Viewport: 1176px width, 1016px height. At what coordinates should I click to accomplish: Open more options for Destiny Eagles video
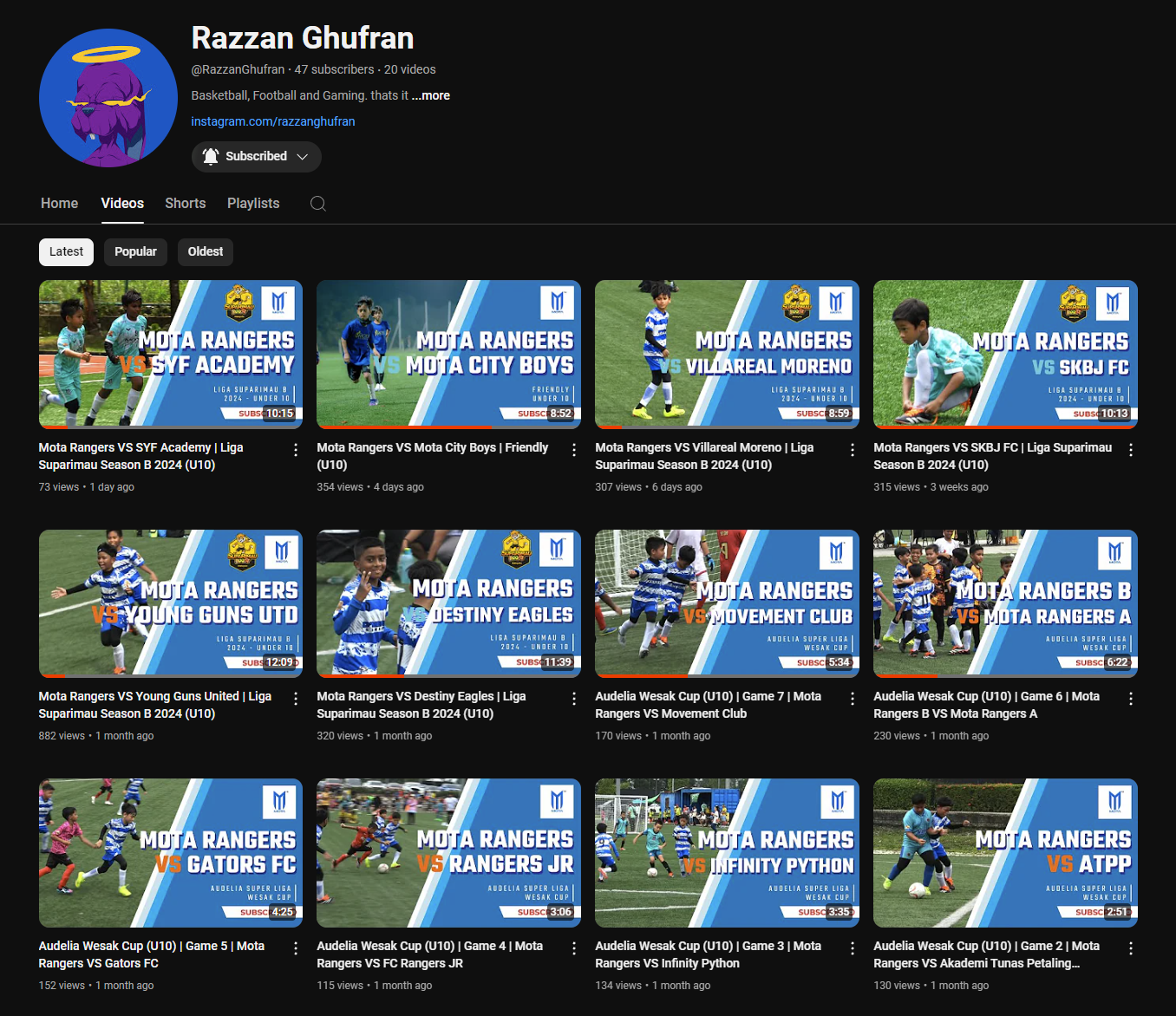[x=574, y=699]
